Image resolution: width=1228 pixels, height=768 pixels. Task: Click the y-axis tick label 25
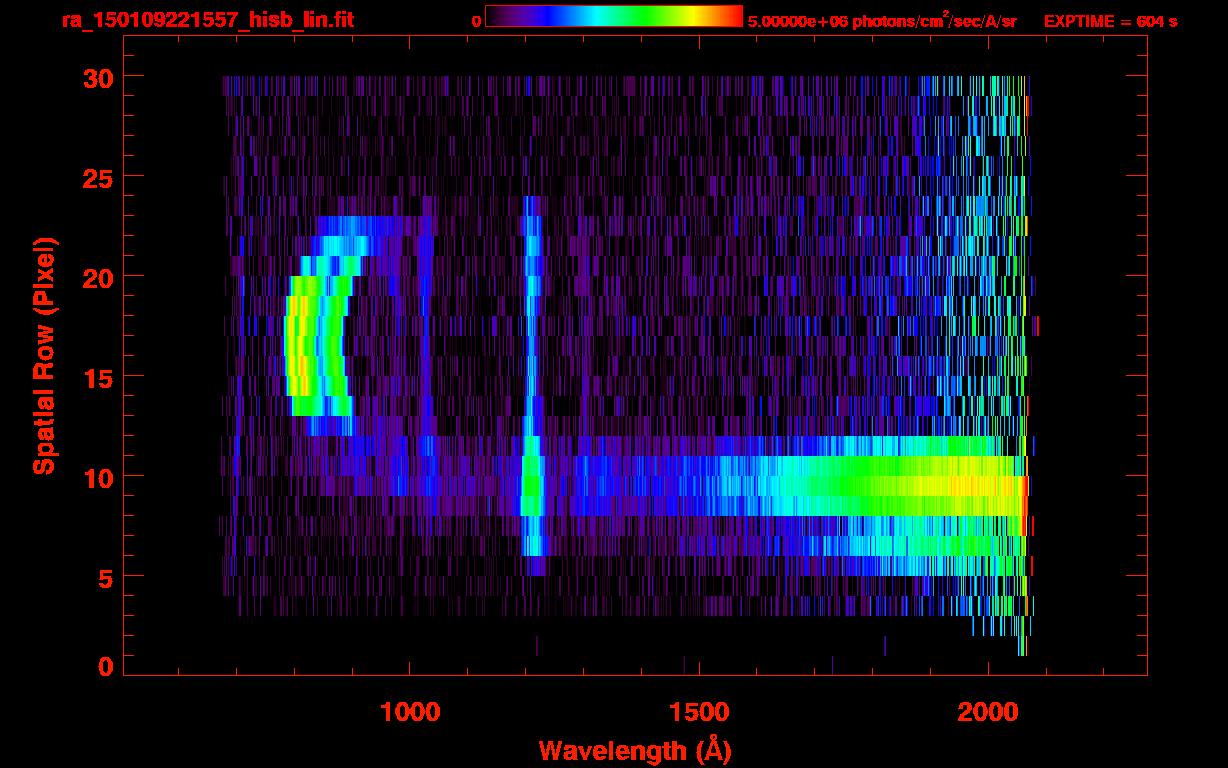click(96, 177)
